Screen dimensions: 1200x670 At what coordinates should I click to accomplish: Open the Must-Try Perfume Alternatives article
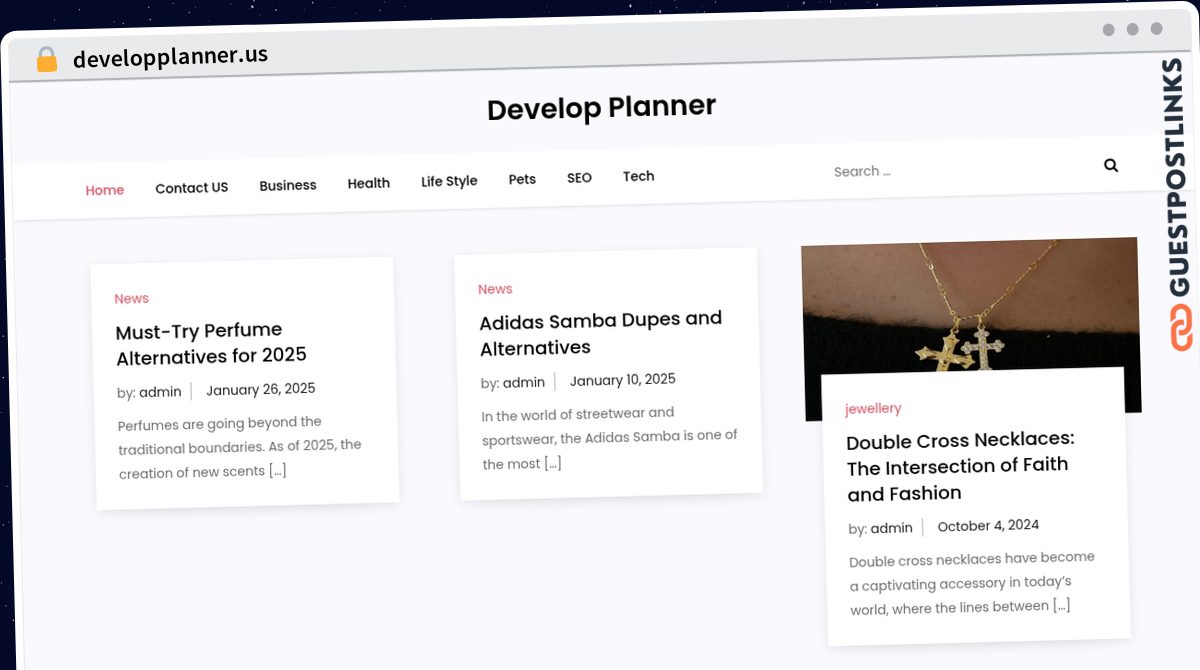click(x=212, y=343)
